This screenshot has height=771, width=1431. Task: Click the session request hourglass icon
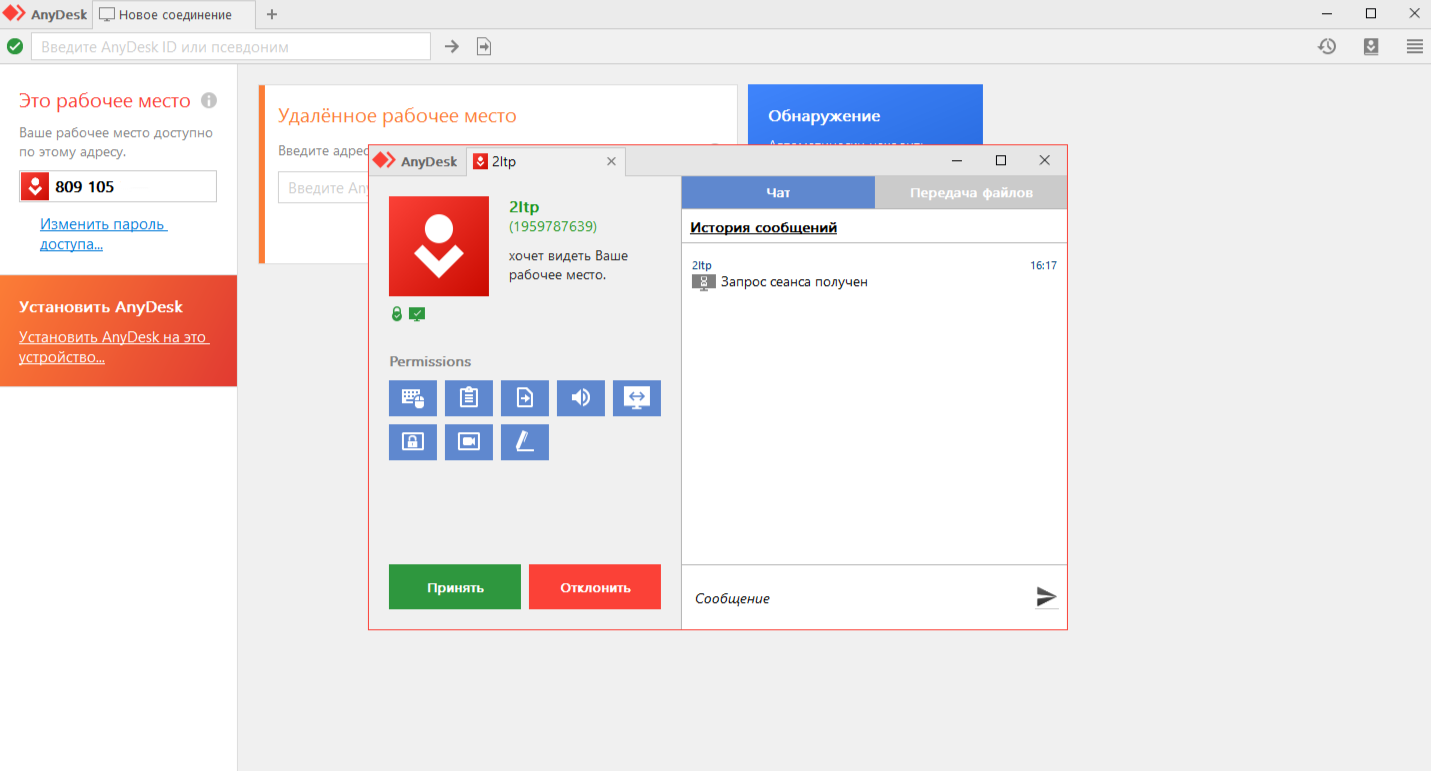pos(704,282)
